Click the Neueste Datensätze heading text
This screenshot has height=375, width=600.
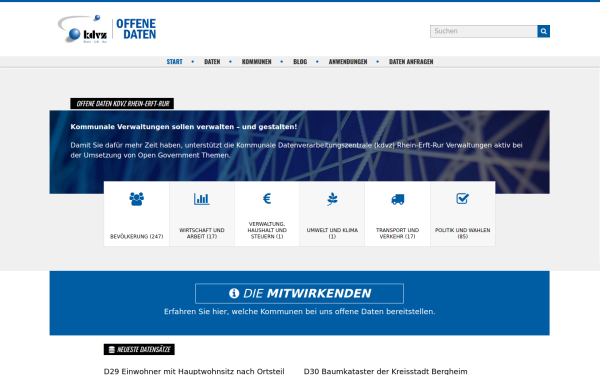tap(143, 349)
